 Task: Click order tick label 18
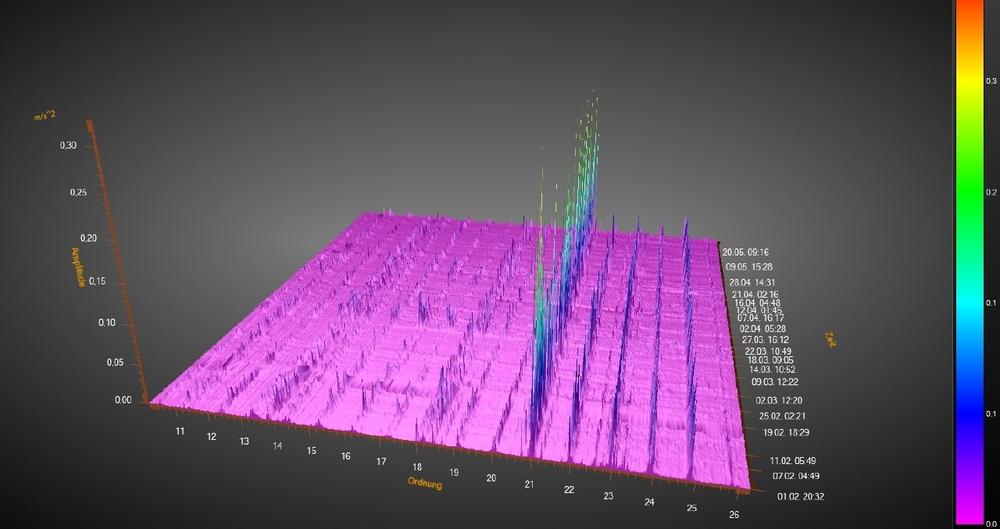(417, 467)
